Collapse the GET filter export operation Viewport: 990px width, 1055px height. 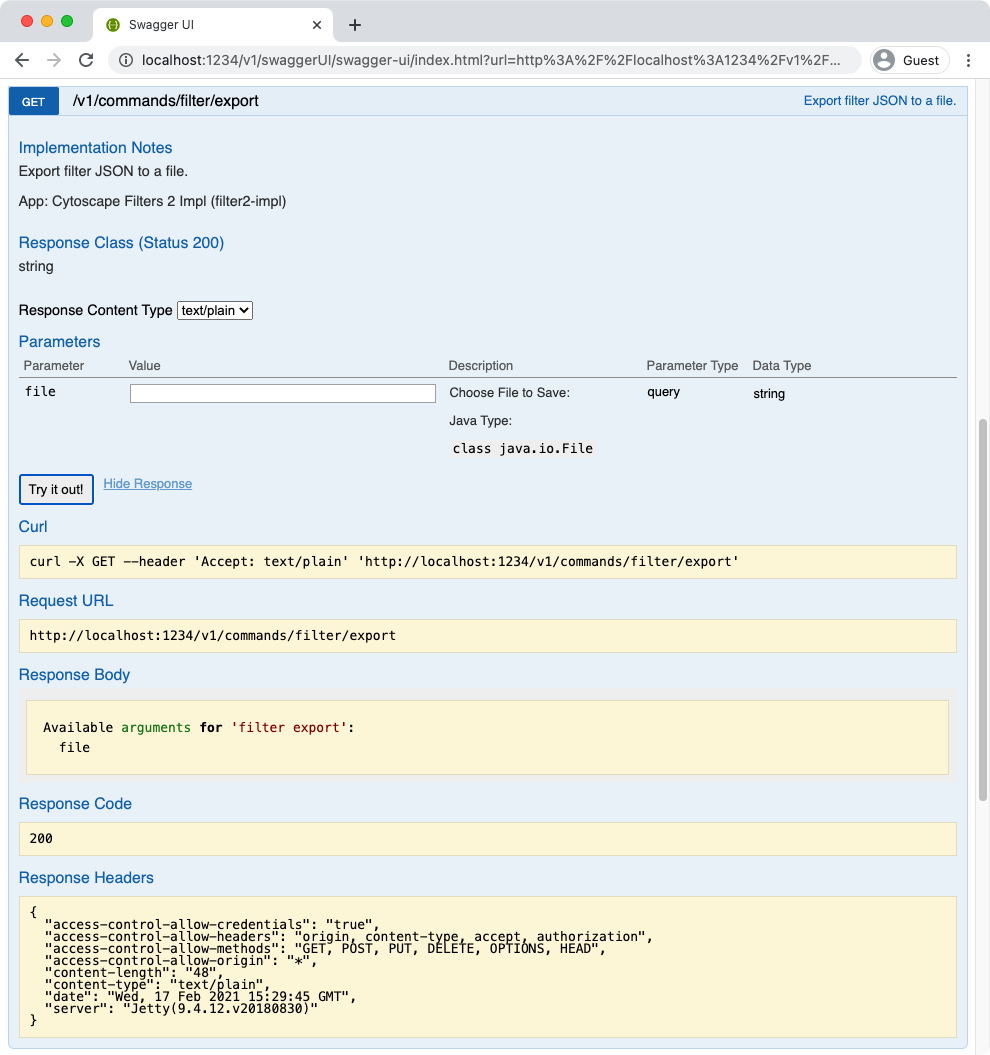pyautogui.click(x=34, y=101)
